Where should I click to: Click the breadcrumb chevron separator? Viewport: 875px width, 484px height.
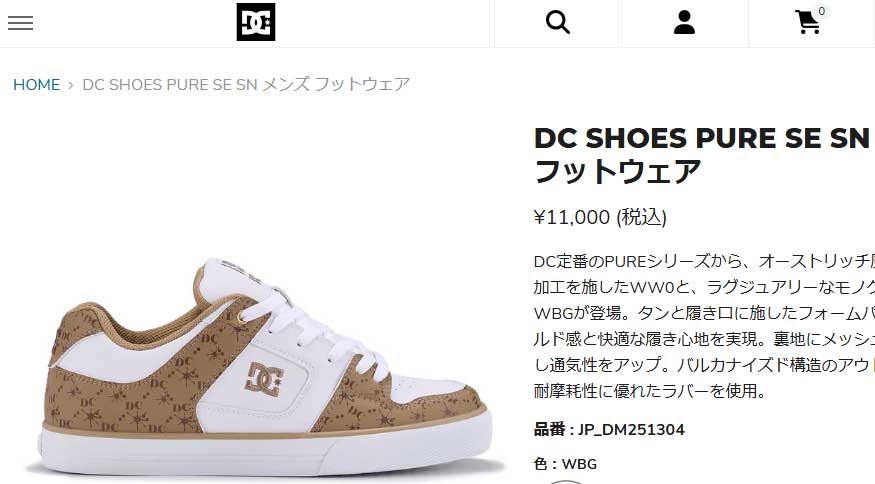(71, 85)
